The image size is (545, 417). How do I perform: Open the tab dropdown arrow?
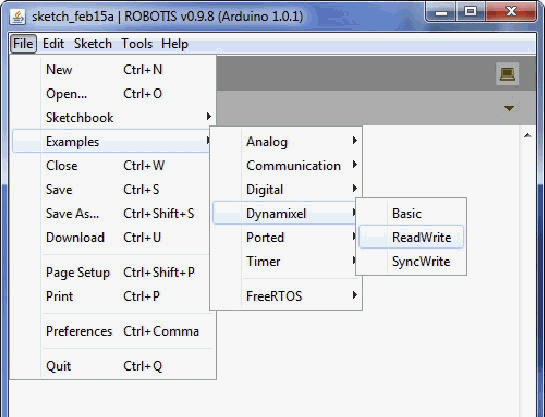pyautogui.click(x=509, y=108)
